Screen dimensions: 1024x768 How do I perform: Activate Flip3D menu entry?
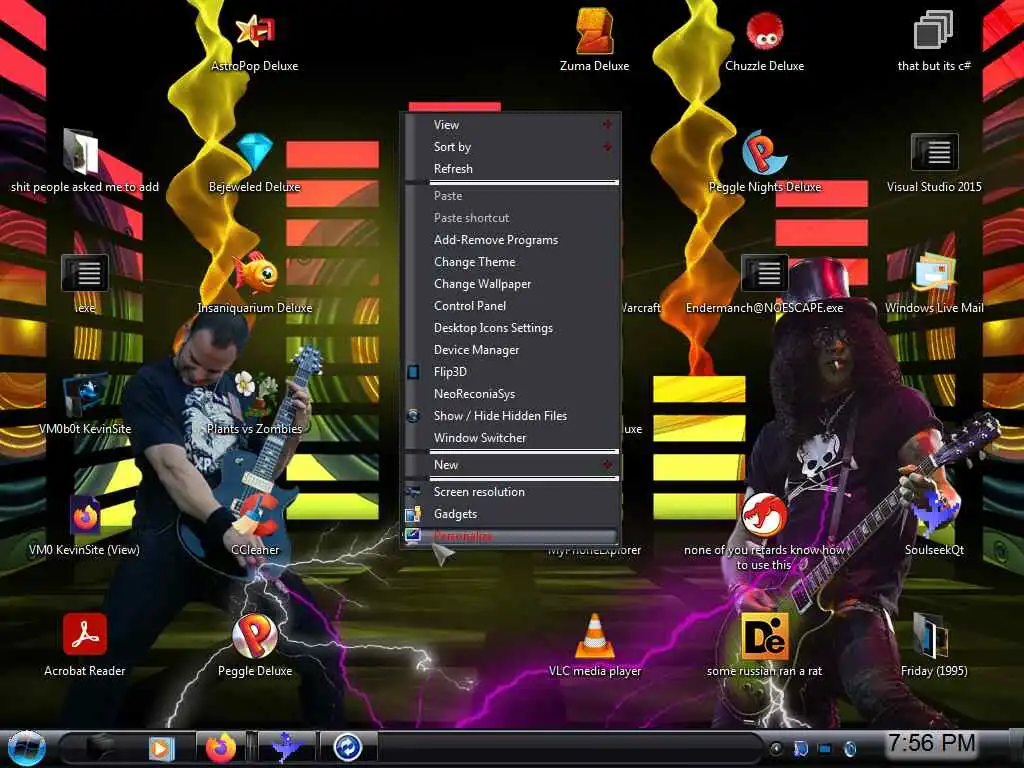pos(512,372)
